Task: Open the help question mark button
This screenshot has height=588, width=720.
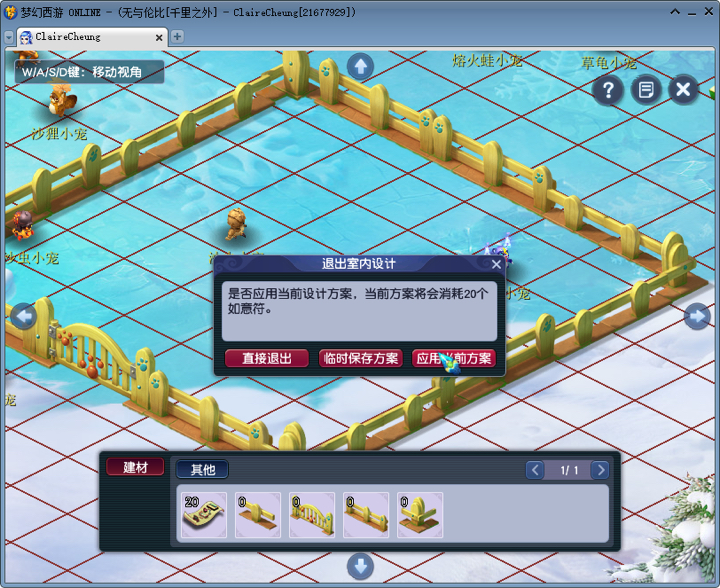Action: [608, 90]
